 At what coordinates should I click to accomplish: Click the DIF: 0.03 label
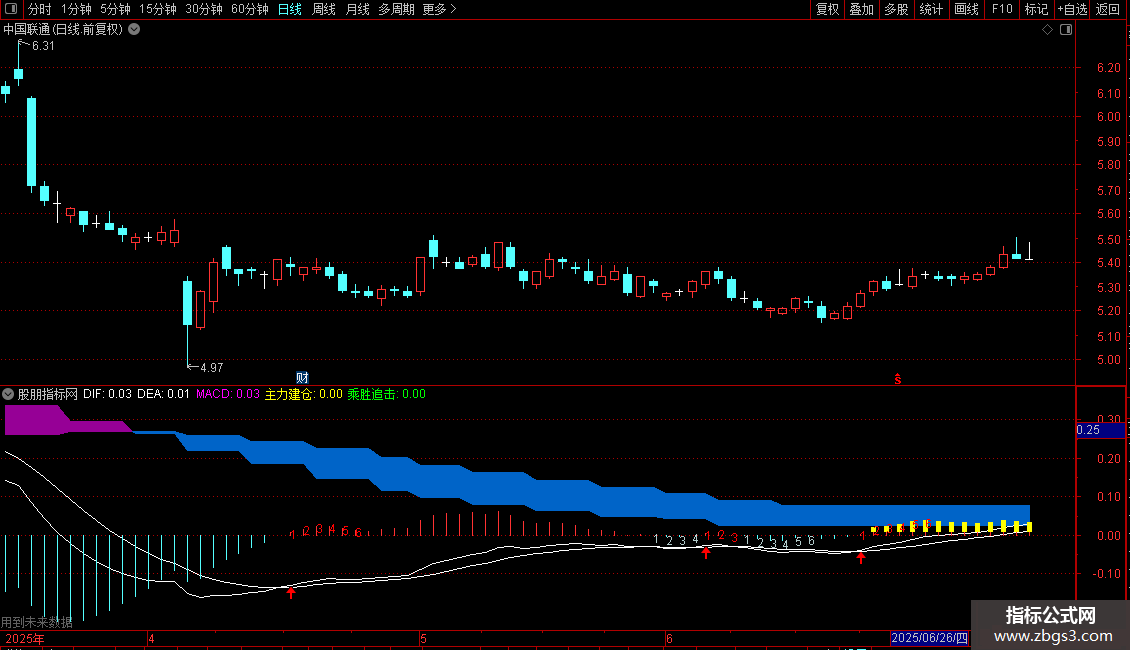point(107,394)
